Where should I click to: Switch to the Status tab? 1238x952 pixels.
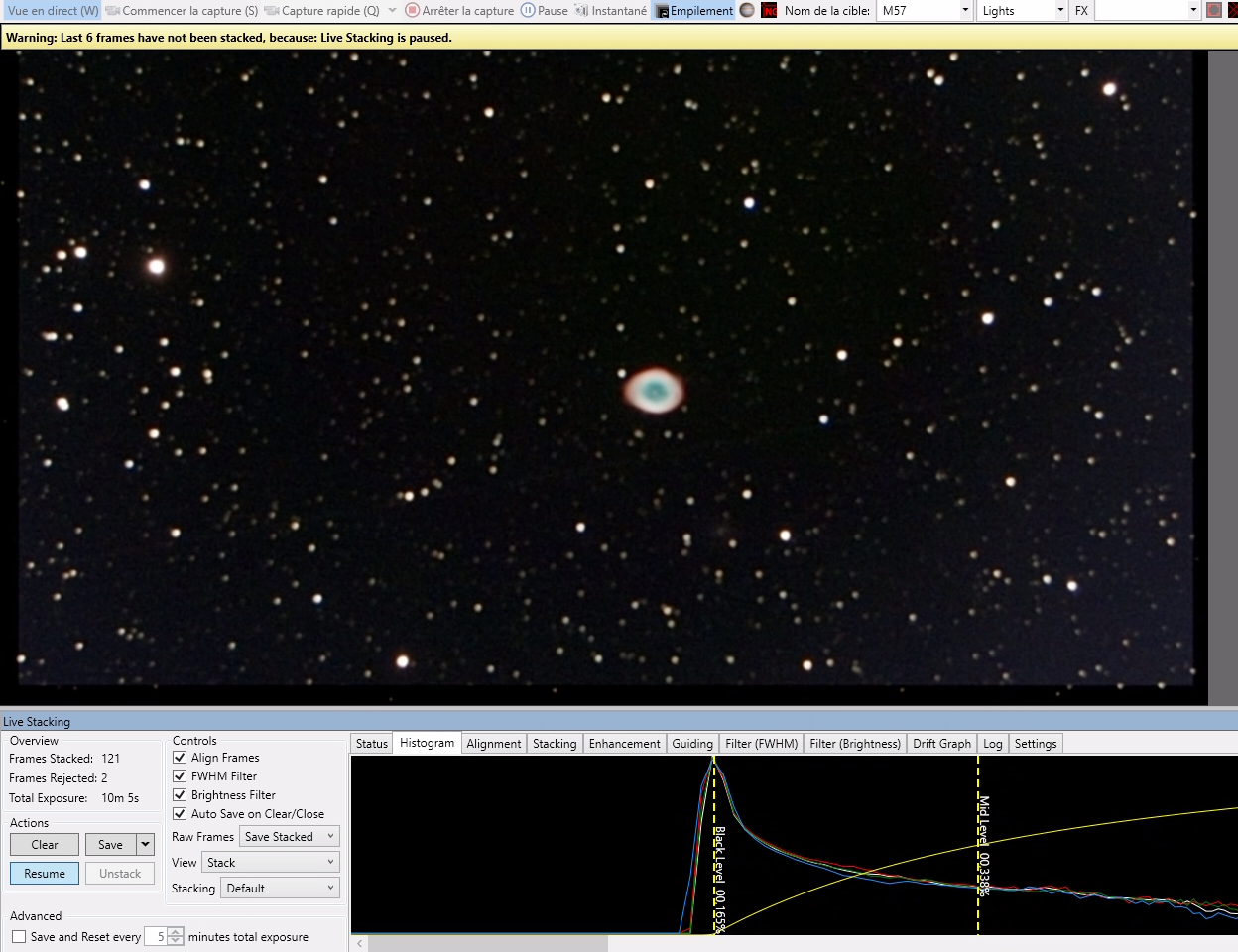point(372,744)
